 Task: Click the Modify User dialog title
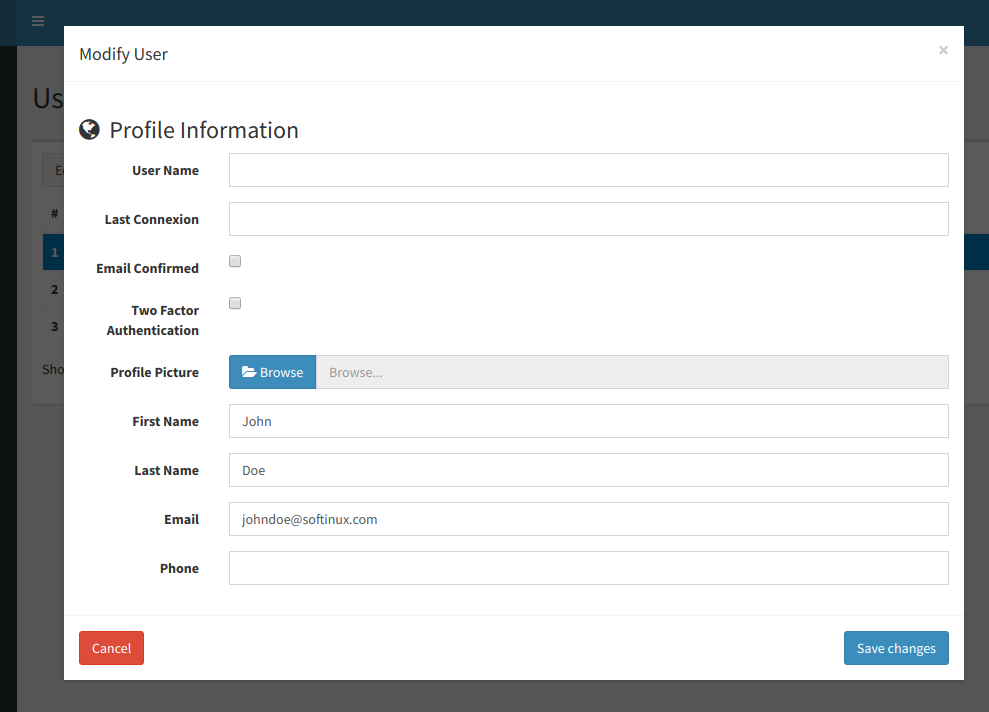(x=123, y=54)
